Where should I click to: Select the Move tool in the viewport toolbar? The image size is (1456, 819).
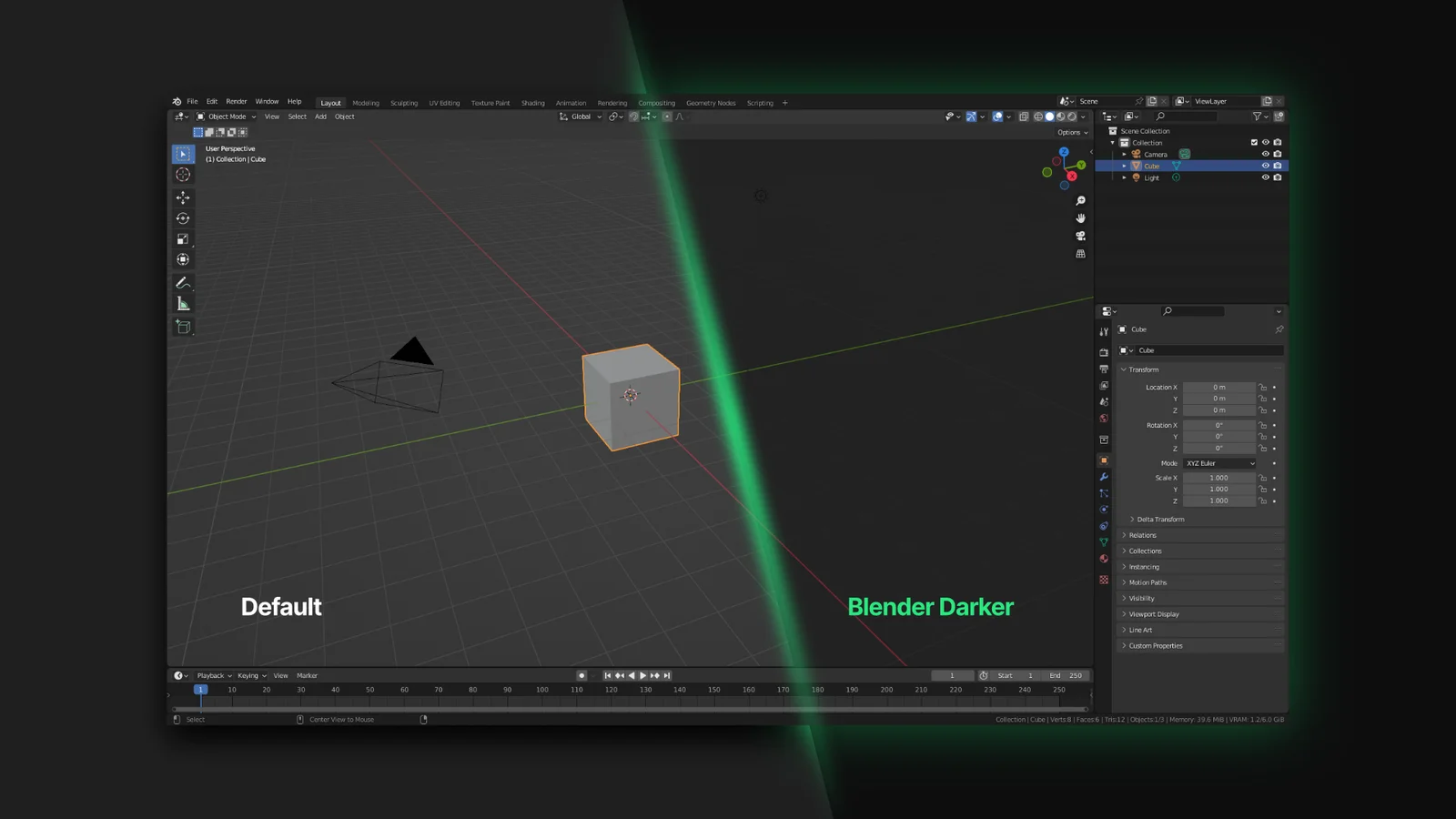click(183, 197)
